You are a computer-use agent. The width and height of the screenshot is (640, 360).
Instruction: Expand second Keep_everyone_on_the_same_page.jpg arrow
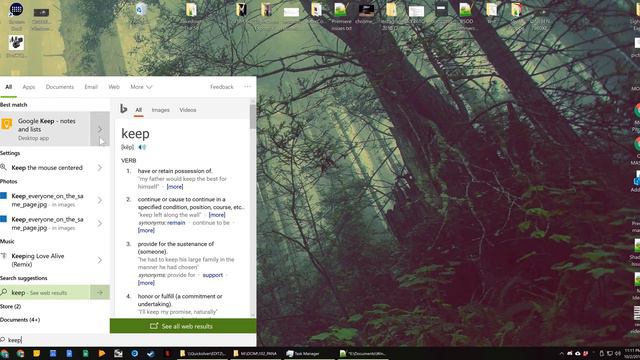(x=100, y=224)
